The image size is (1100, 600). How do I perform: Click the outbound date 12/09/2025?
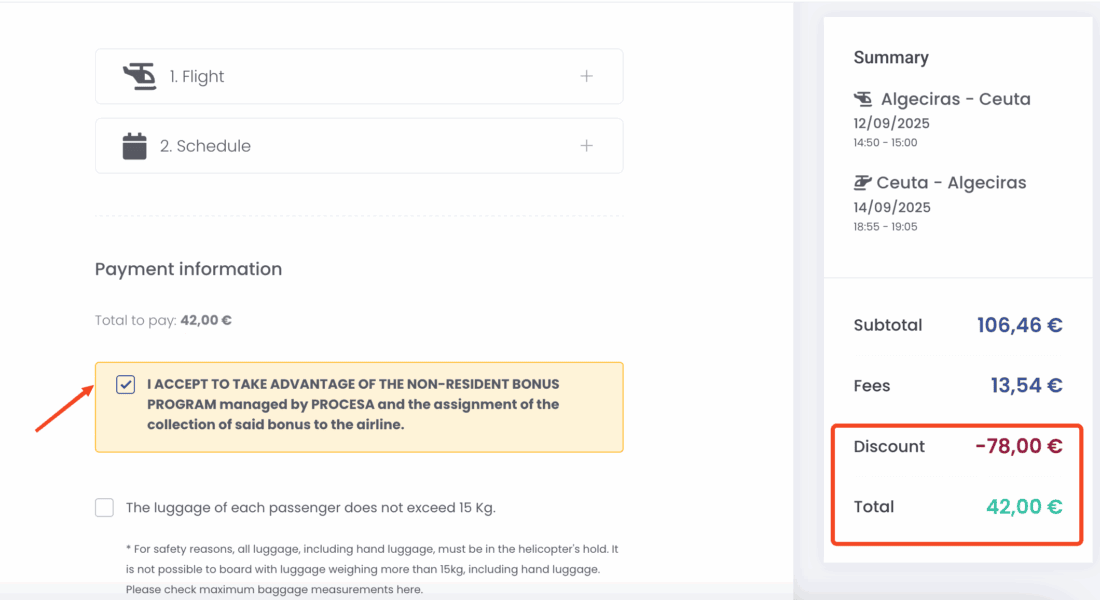(x=891, y=124)
